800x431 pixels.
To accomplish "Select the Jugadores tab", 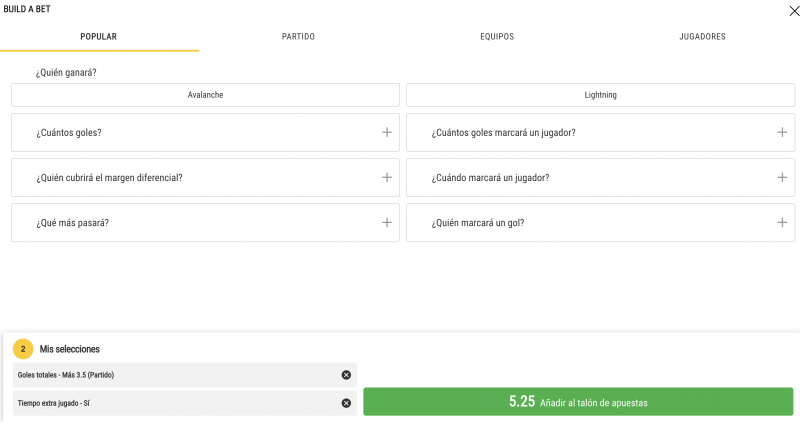I will (702, 37).
